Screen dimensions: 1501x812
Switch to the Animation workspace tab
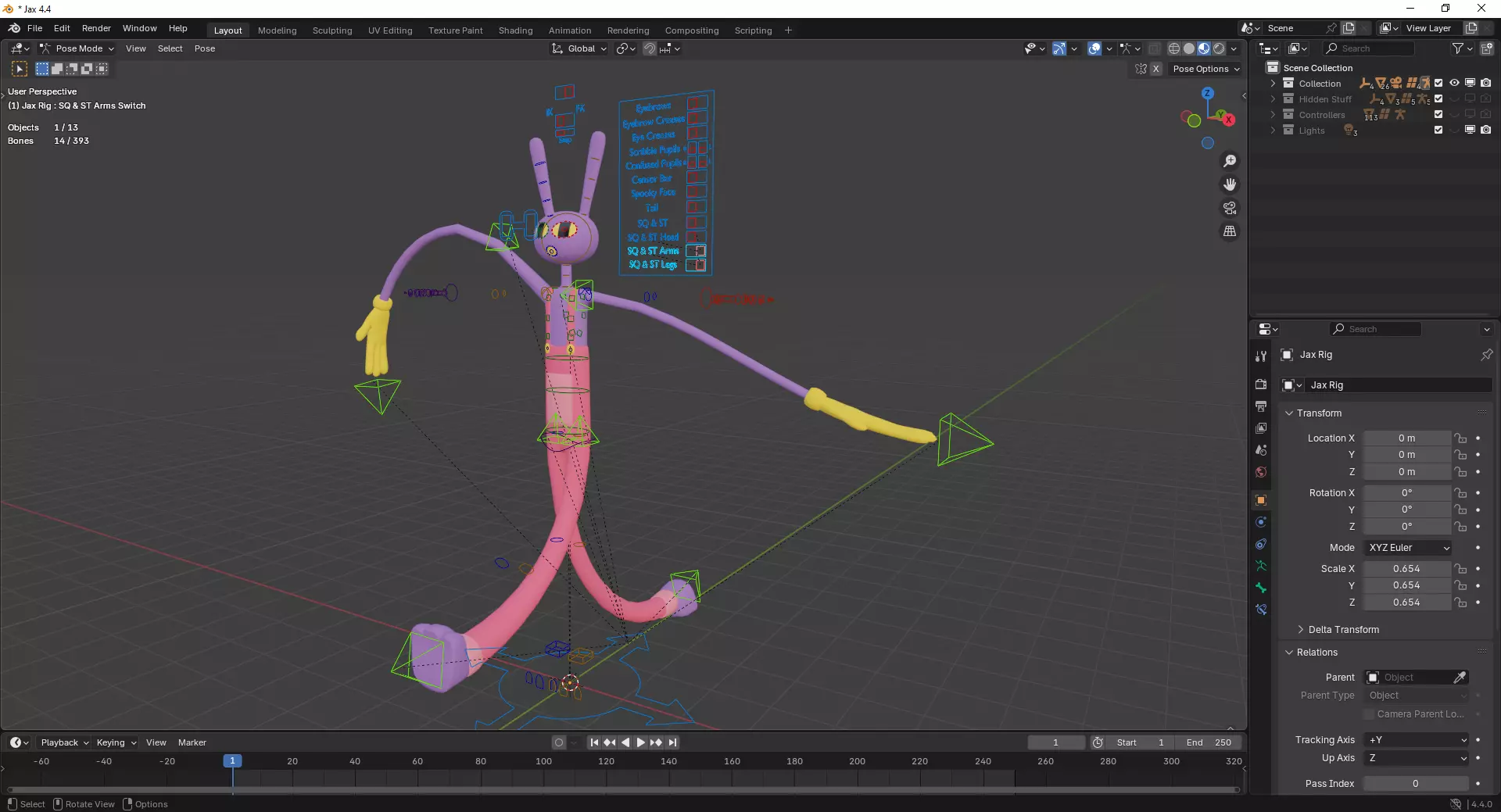coord(570,30)
